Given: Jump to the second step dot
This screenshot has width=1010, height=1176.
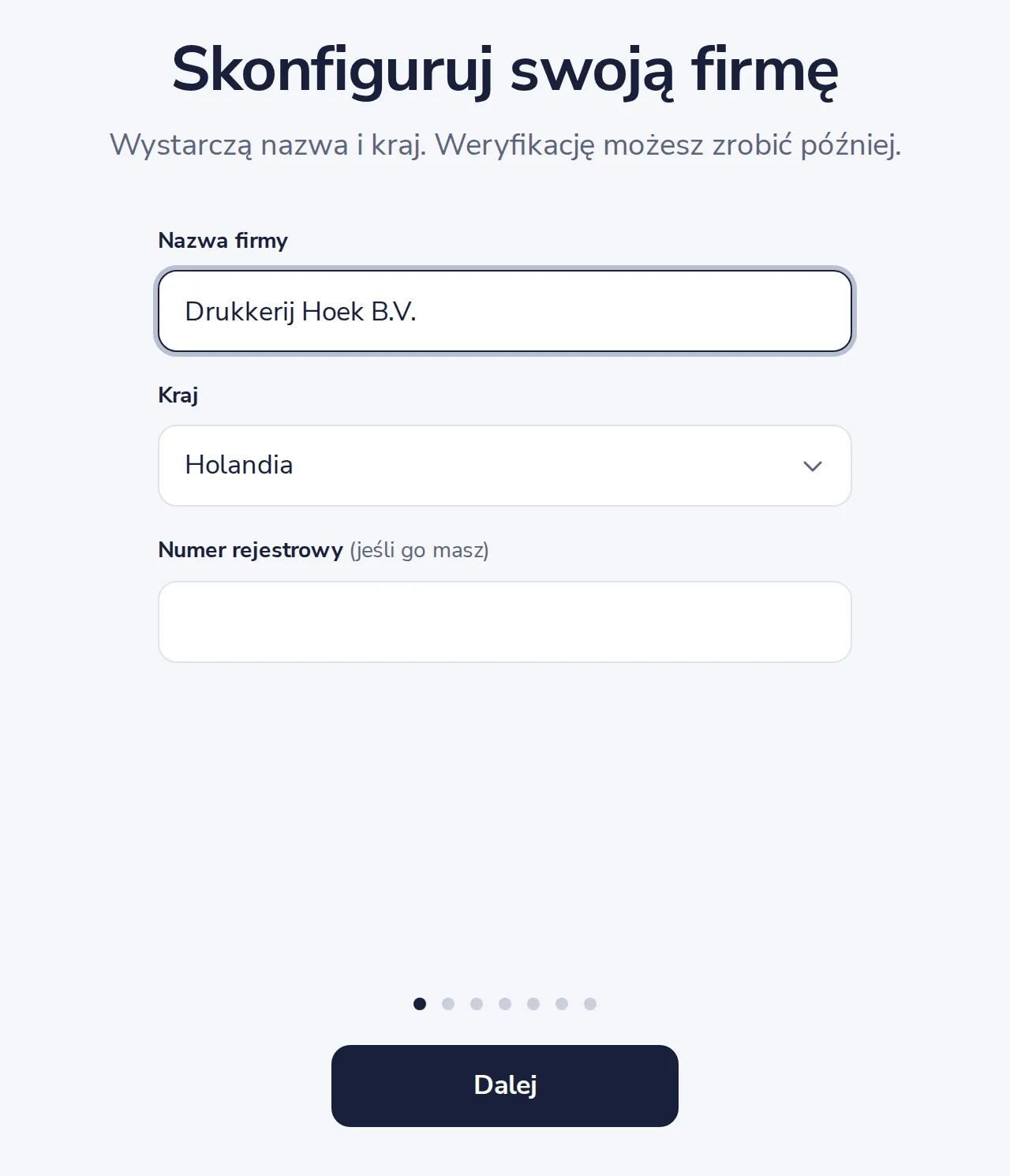Looking at the screenshot, I should [448, 1004].
